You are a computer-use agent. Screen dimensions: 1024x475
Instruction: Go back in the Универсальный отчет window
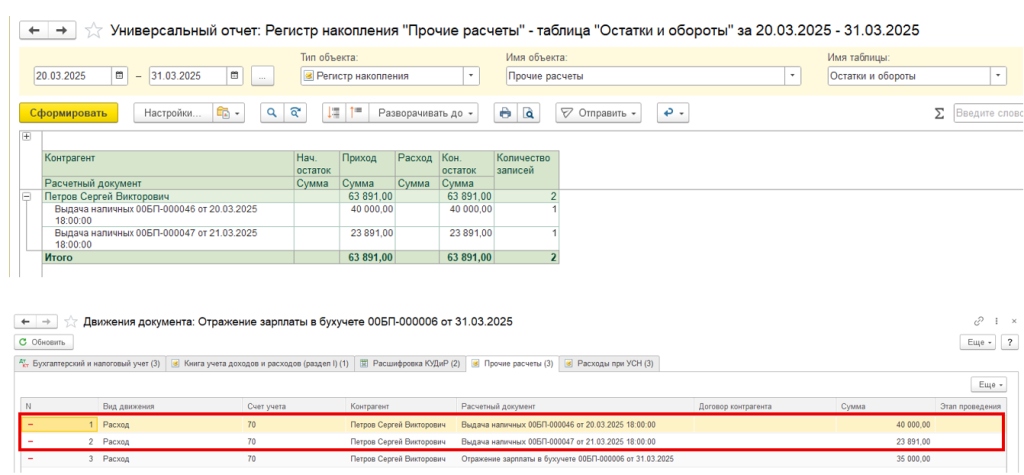(x=35, y=30)
